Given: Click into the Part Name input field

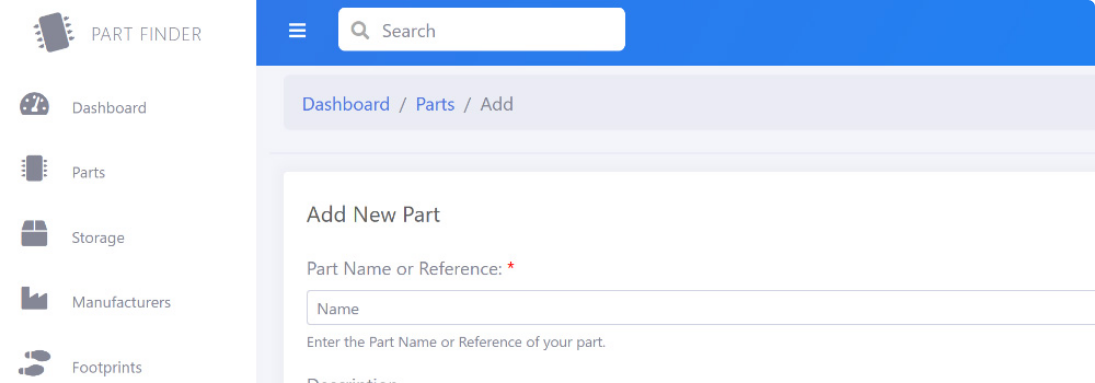Looking at the screenshot, I should [x=700, y=308].
